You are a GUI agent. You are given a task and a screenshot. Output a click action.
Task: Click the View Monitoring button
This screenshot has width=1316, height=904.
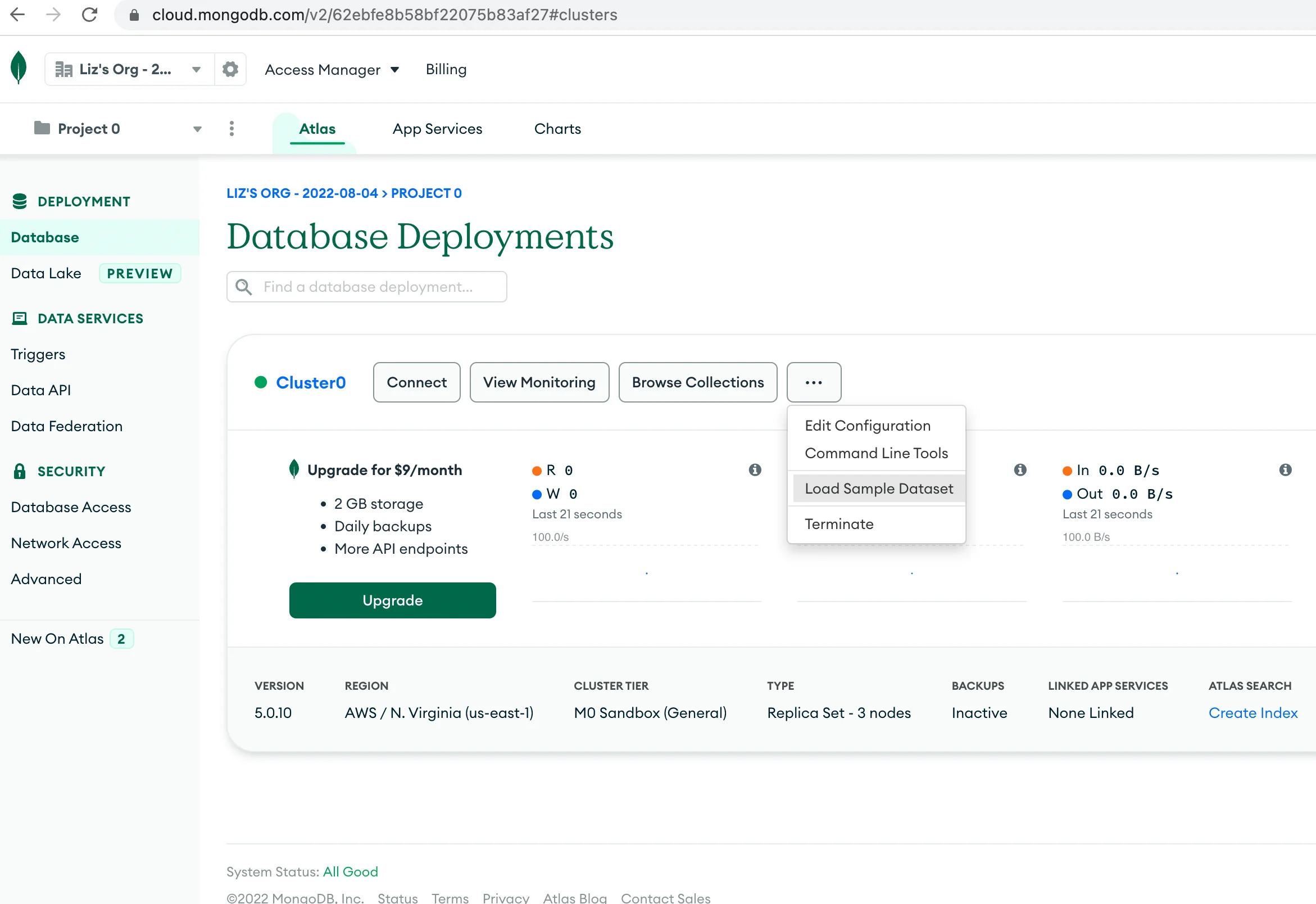[539, 382]
